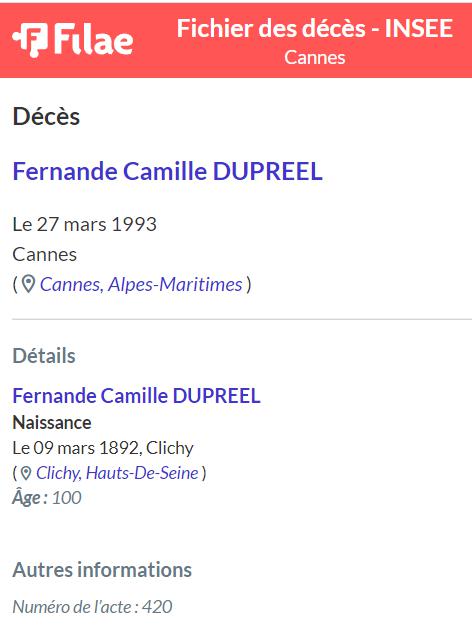Select the birth date Le 09 mars 1892, Clichy
The height and width of the screenshot is (628, 472).
pos(103,448)
